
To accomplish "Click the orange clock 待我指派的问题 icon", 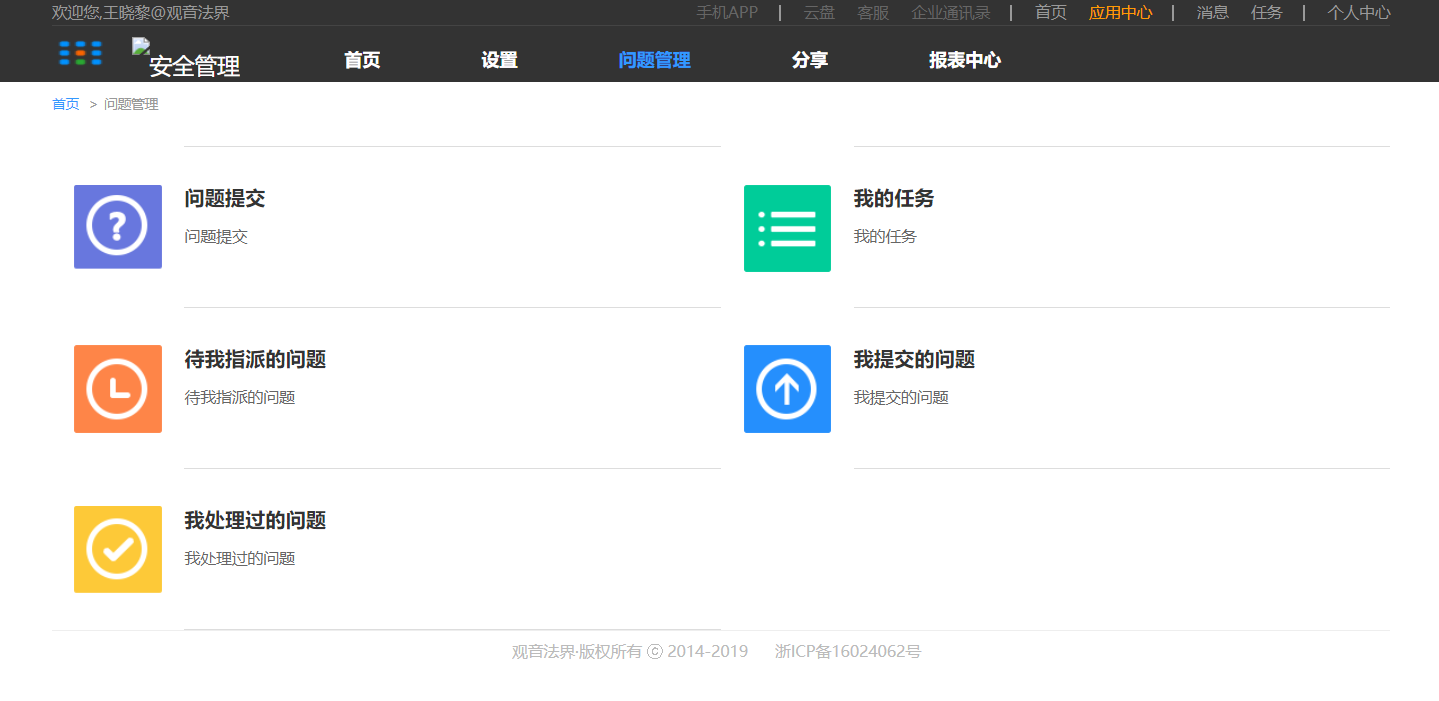I will tap(118, 389).
